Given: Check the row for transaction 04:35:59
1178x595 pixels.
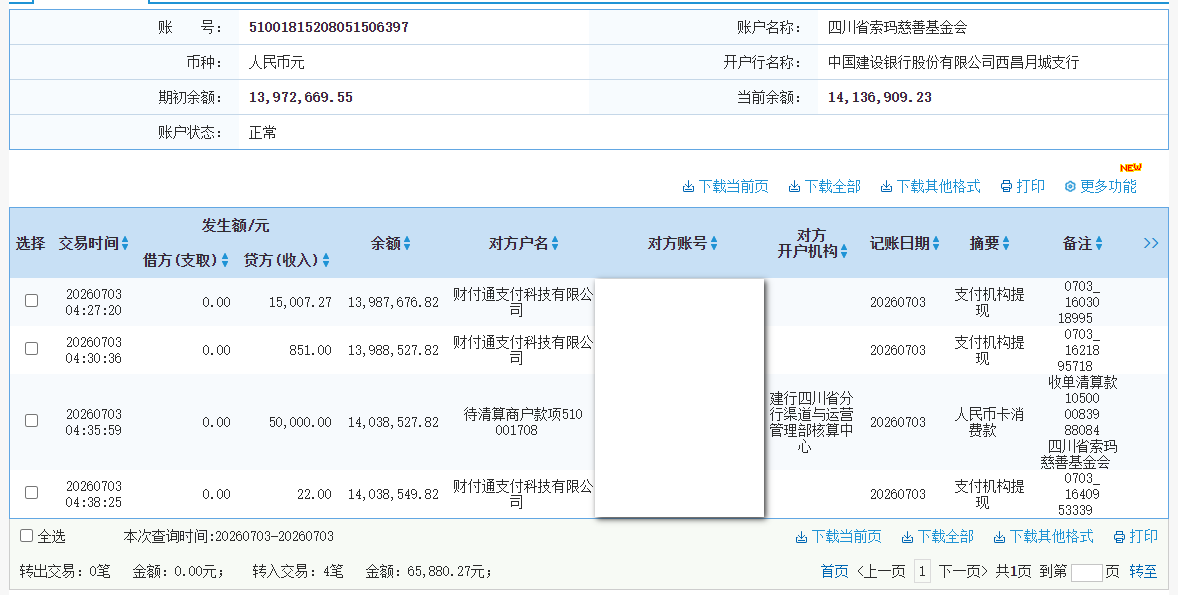Looking at the screenshot, I should tap(32, 421).
